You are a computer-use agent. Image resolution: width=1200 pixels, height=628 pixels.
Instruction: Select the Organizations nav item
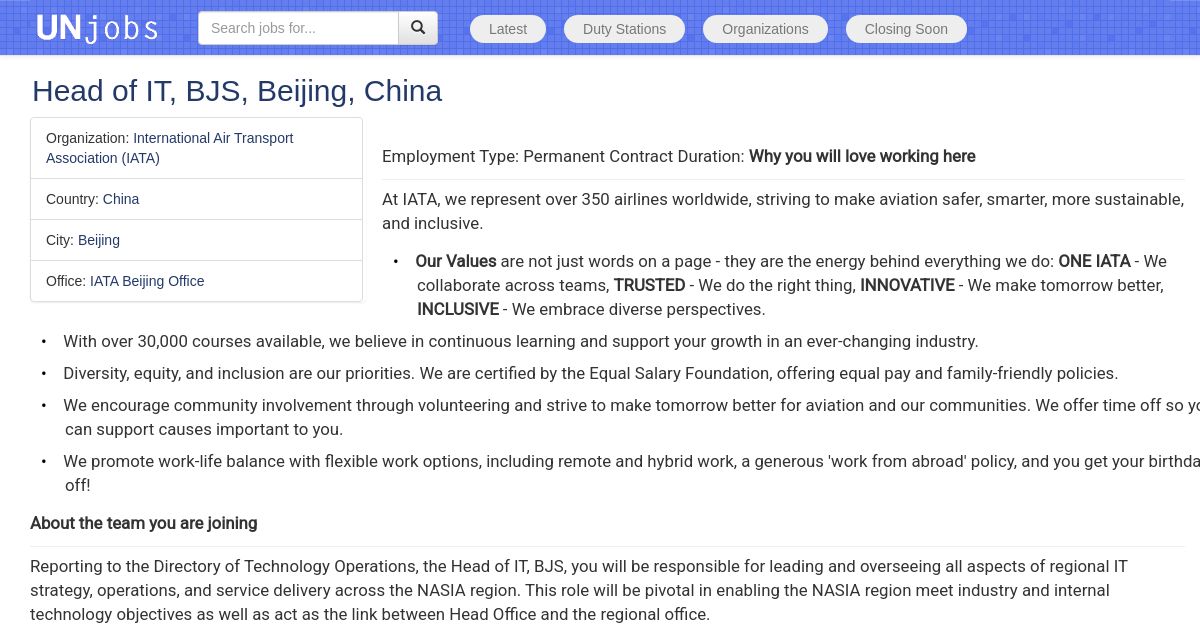765,29
